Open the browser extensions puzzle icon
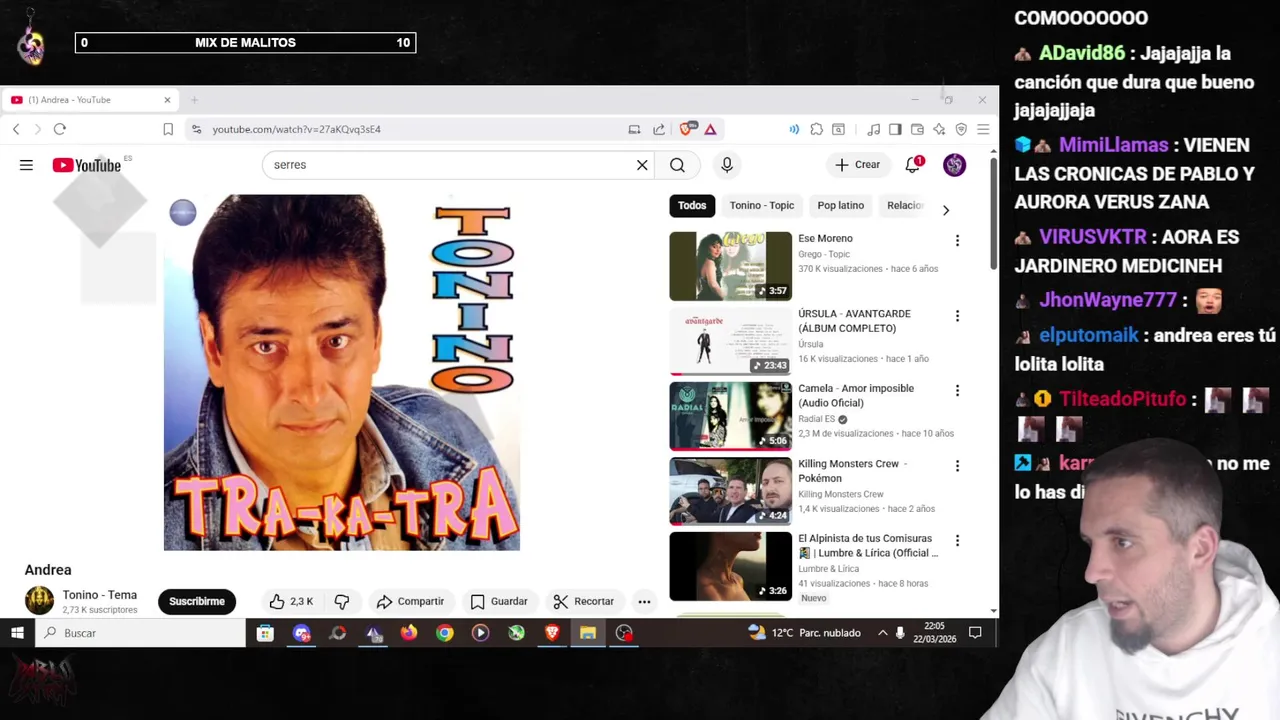 click(x=816, y=129)
